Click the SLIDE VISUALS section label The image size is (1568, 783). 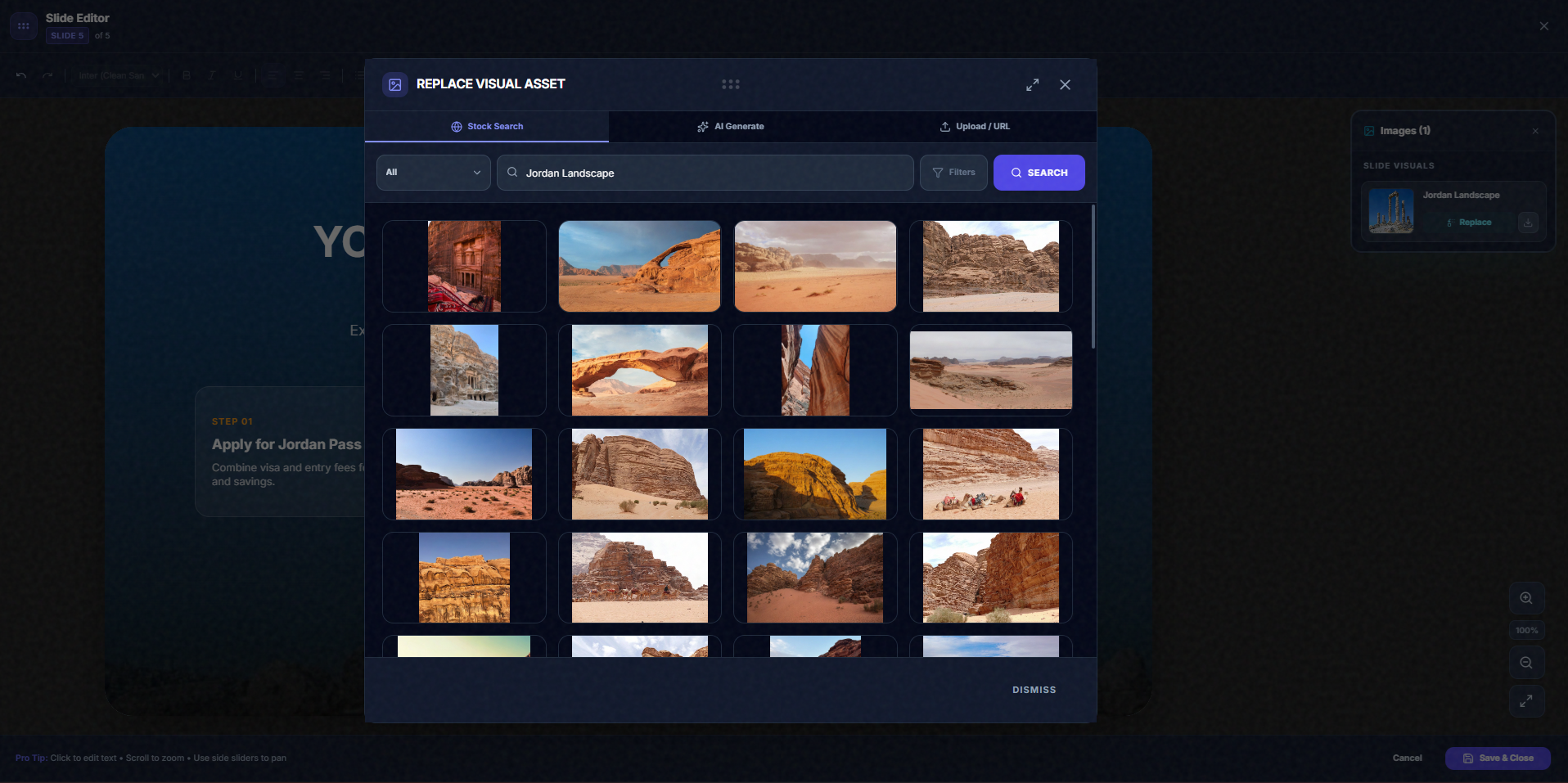click(1399, 166)
